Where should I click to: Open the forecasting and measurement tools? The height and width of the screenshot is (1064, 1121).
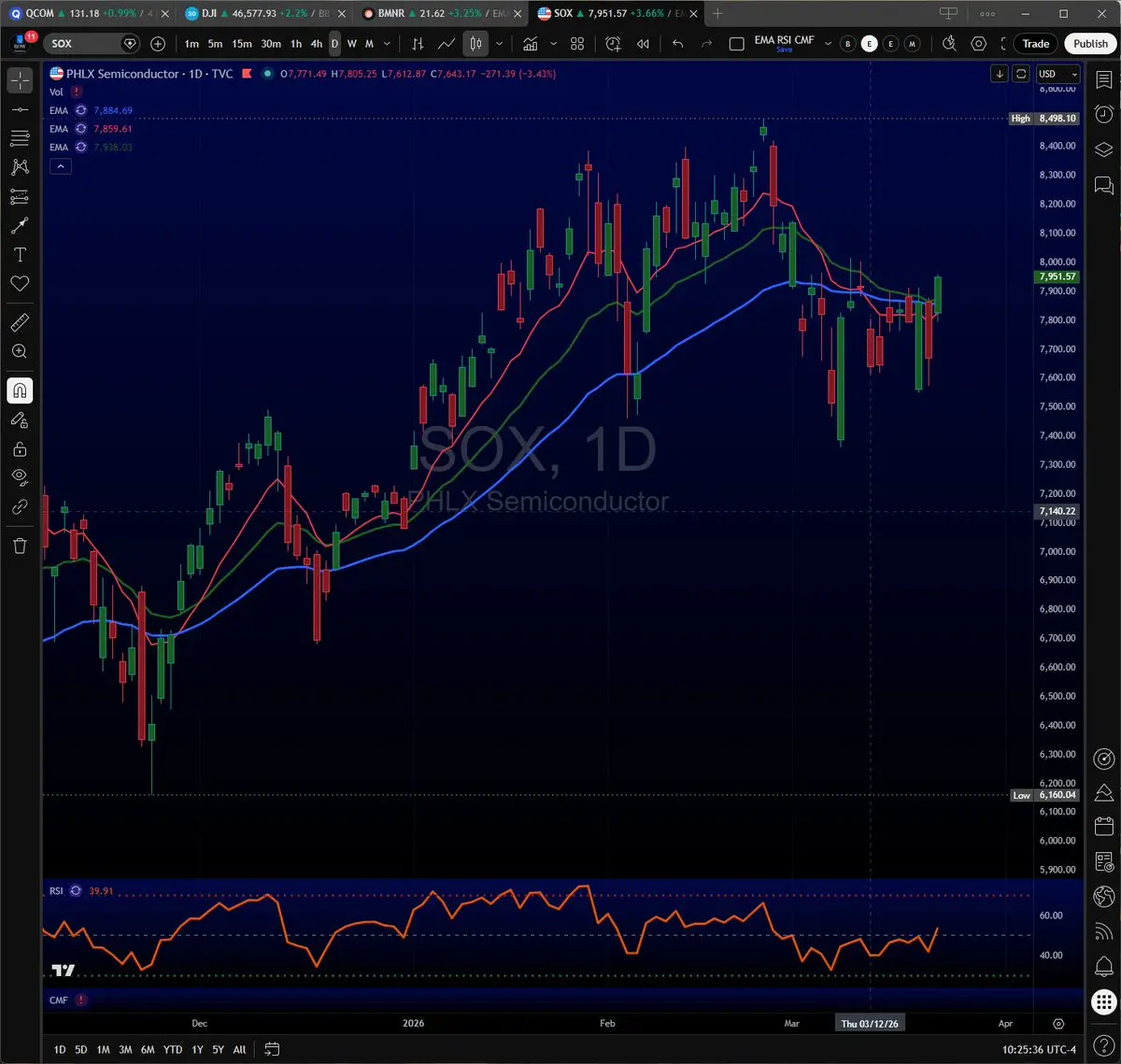click(x=20, y=196)
